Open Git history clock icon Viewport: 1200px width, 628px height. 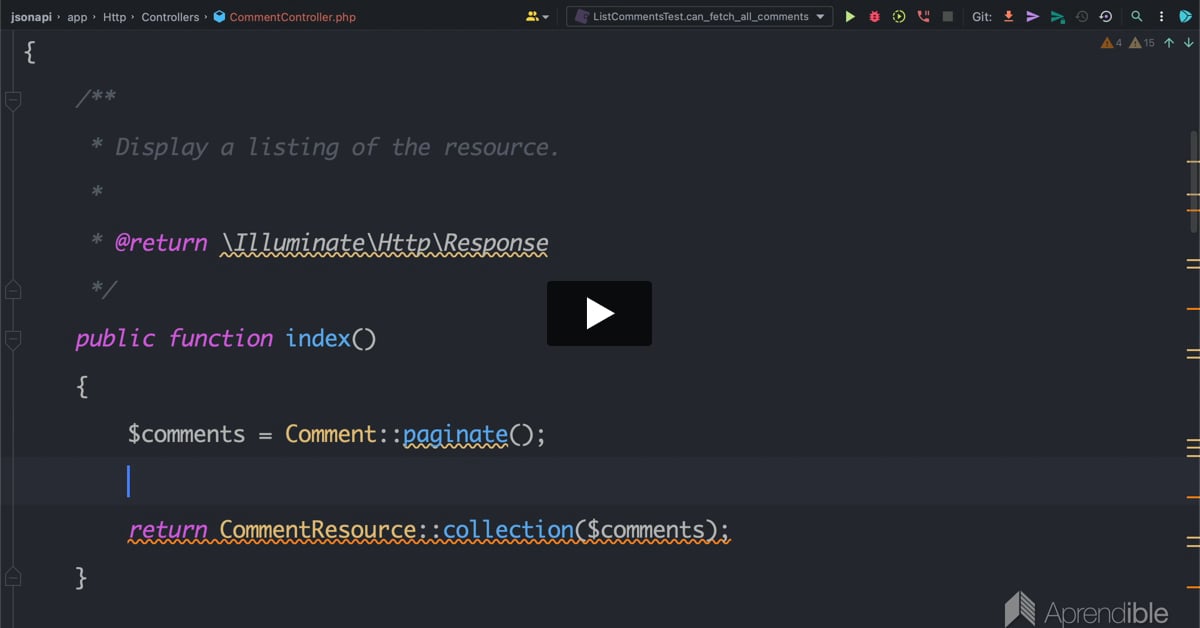1082,17
